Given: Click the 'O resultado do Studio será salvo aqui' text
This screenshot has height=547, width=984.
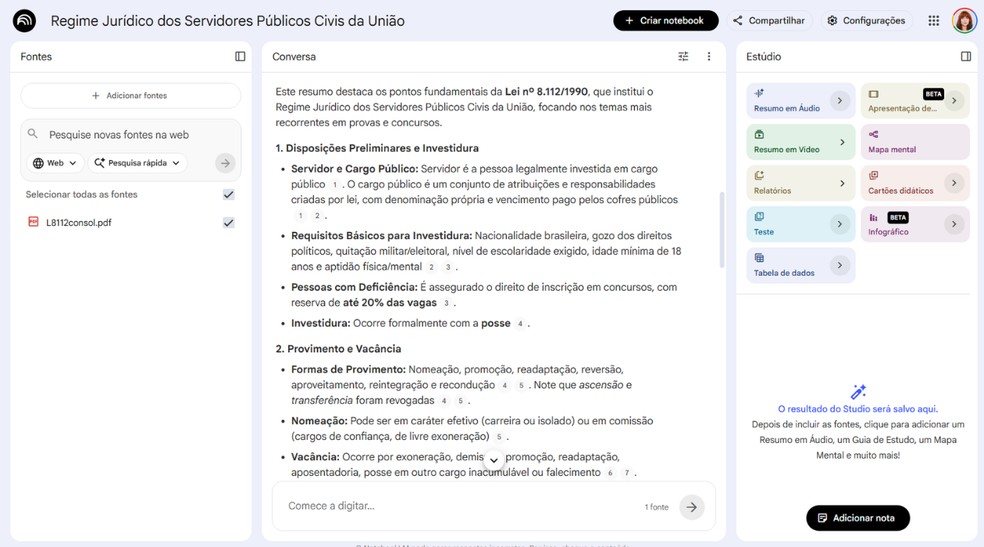Looking at the screenshot, I should pyautogui.click(x=858, y=409).
